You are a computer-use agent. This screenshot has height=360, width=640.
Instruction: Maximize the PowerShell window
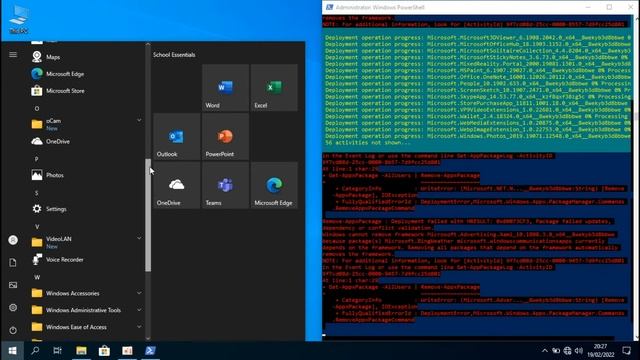pos(609,7)
